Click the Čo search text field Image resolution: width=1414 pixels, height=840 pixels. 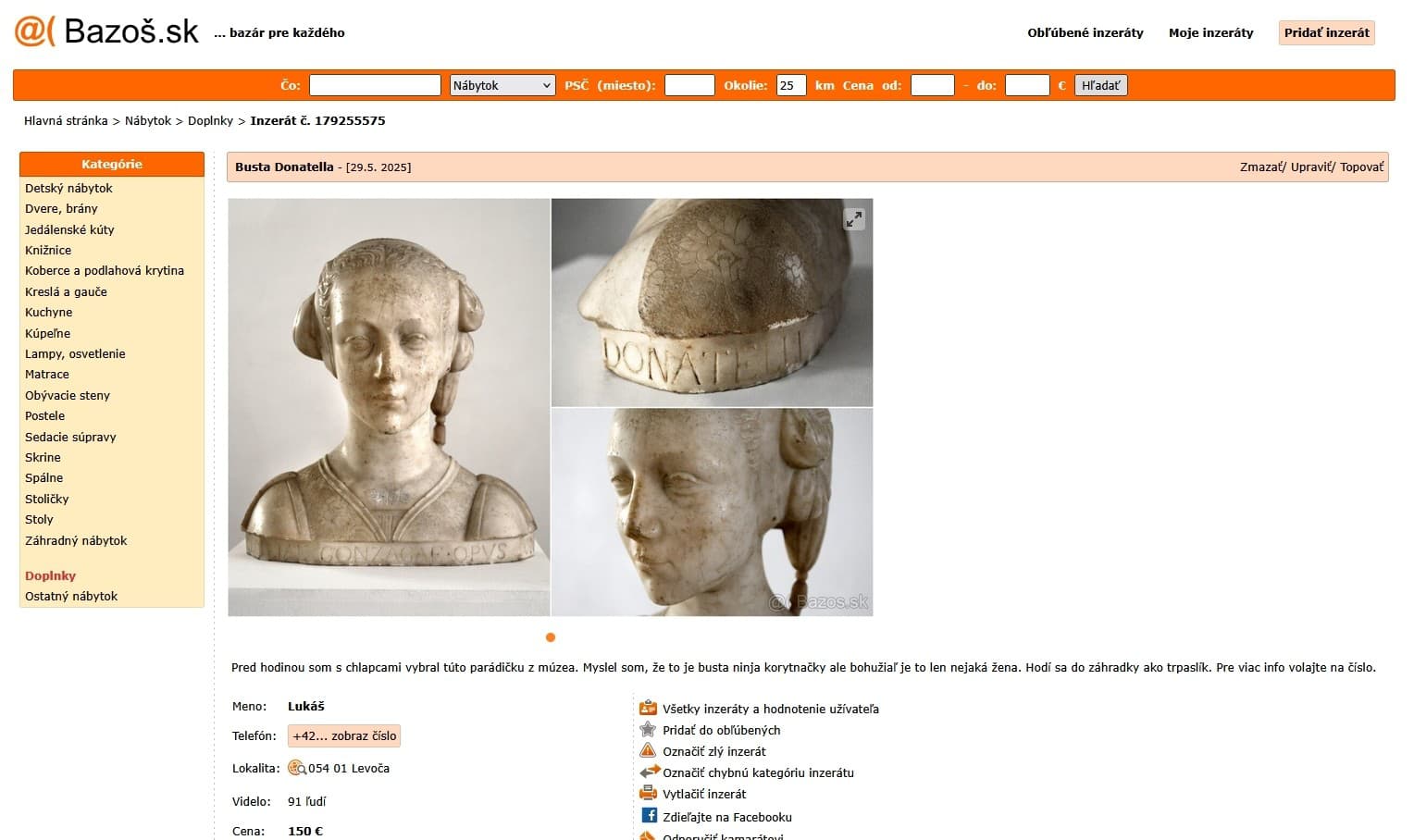[375, 85]
